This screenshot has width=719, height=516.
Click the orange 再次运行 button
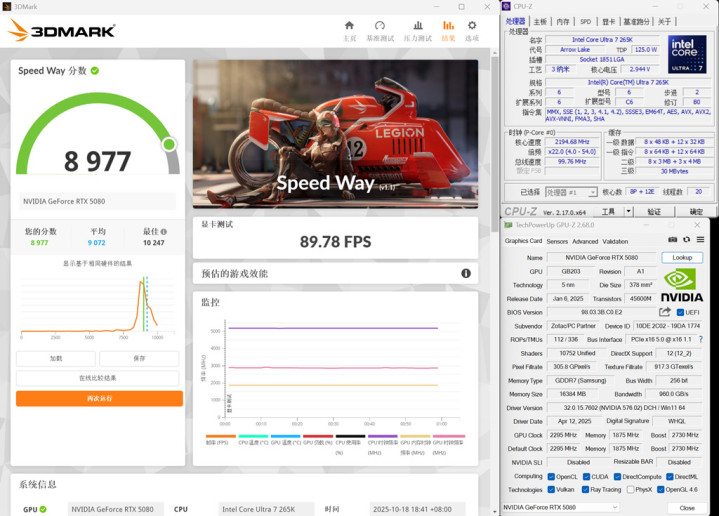click(x=99, y=398)
